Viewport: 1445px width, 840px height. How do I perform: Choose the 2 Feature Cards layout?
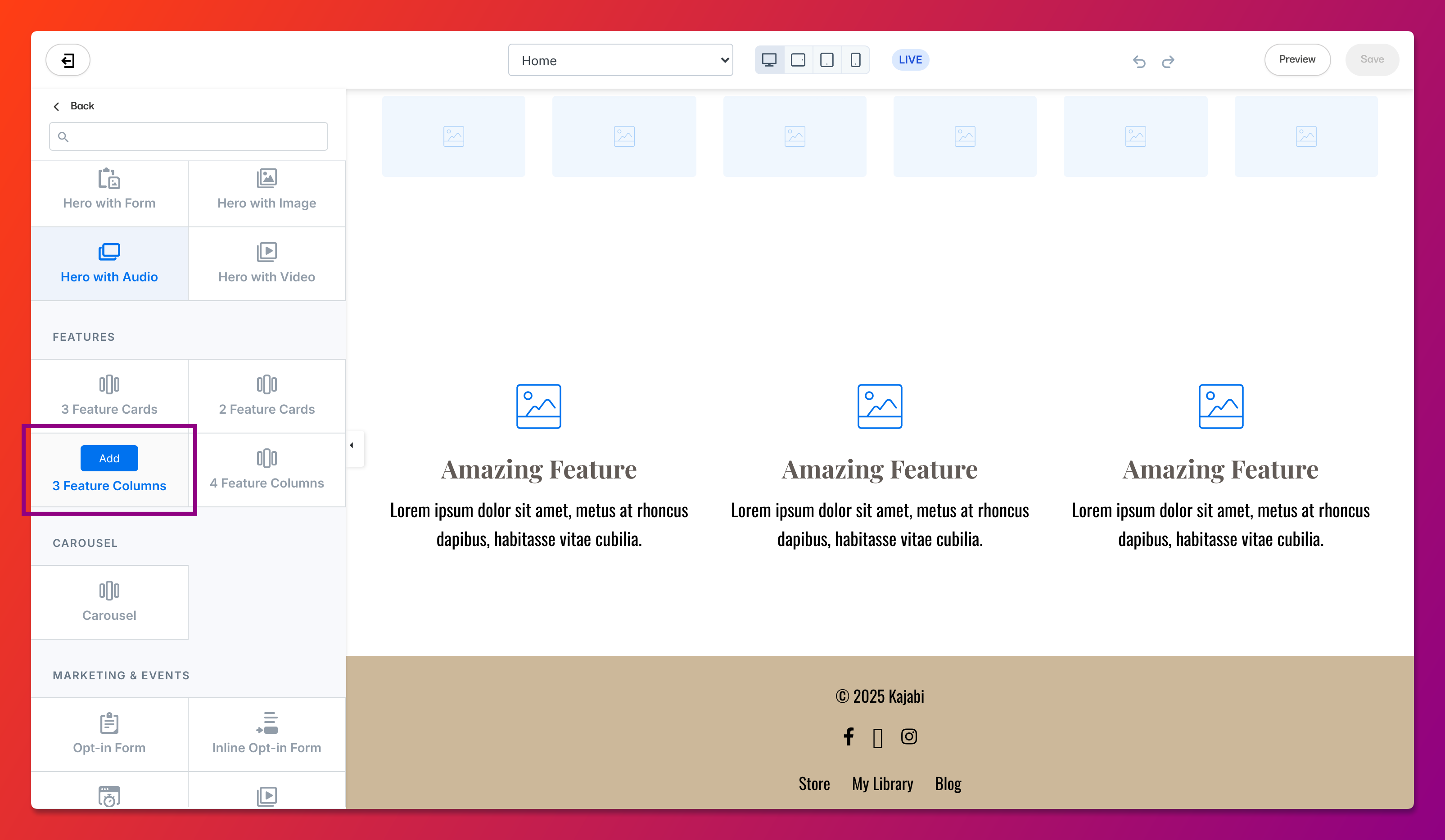pyautogui.click(x=266, y=396)
